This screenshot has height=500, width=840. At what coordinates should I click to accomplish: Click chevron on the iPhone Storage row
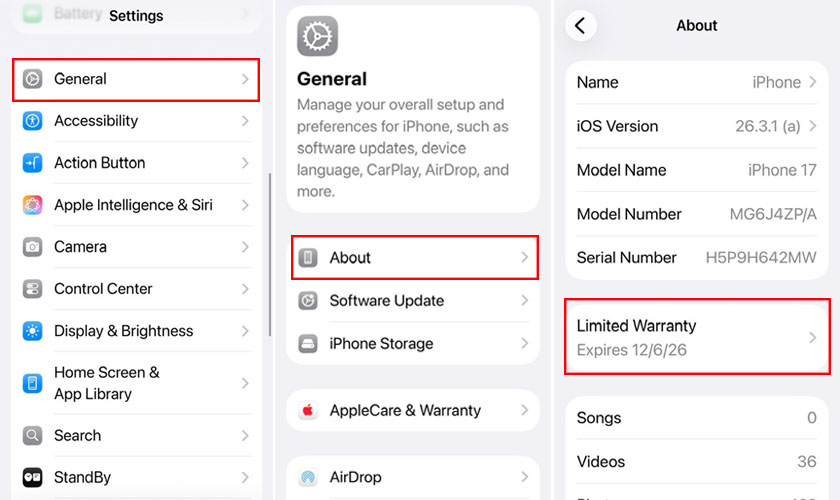pyautogui.click(x=524, y=344)
